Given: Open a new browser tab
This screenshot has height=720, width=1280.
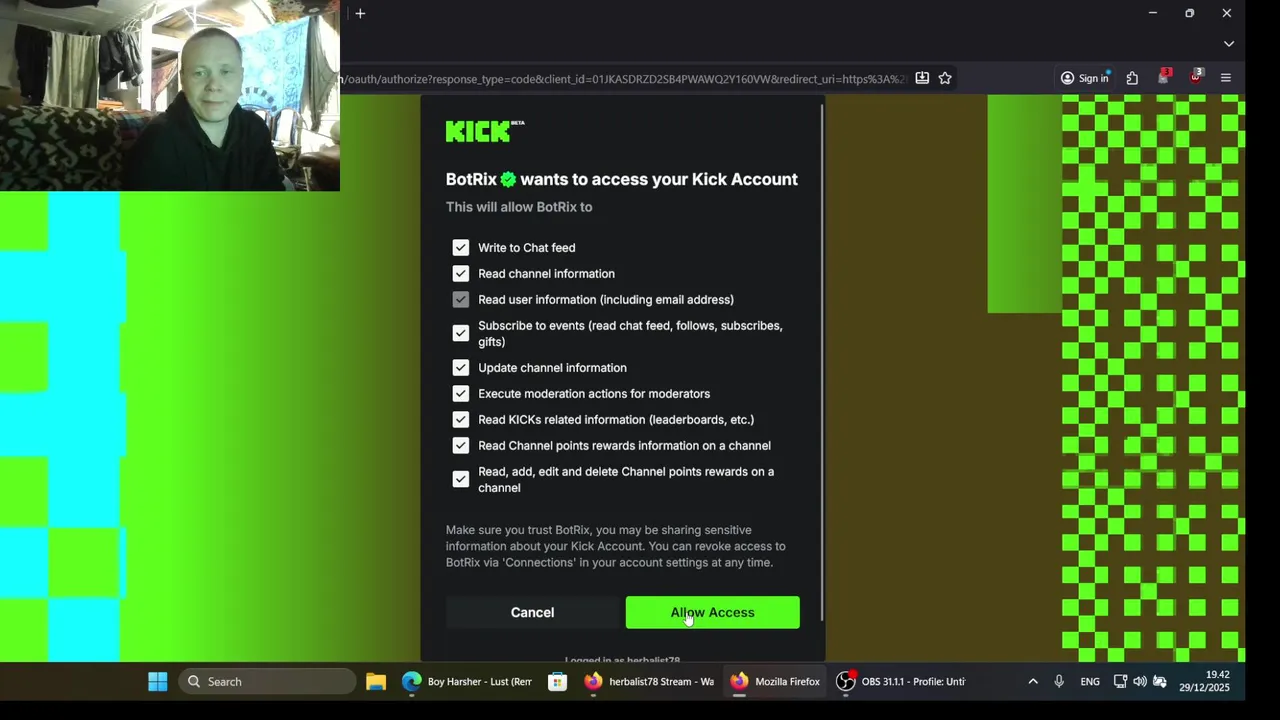Looking at the screenshot, I should [x=360, y=13].
